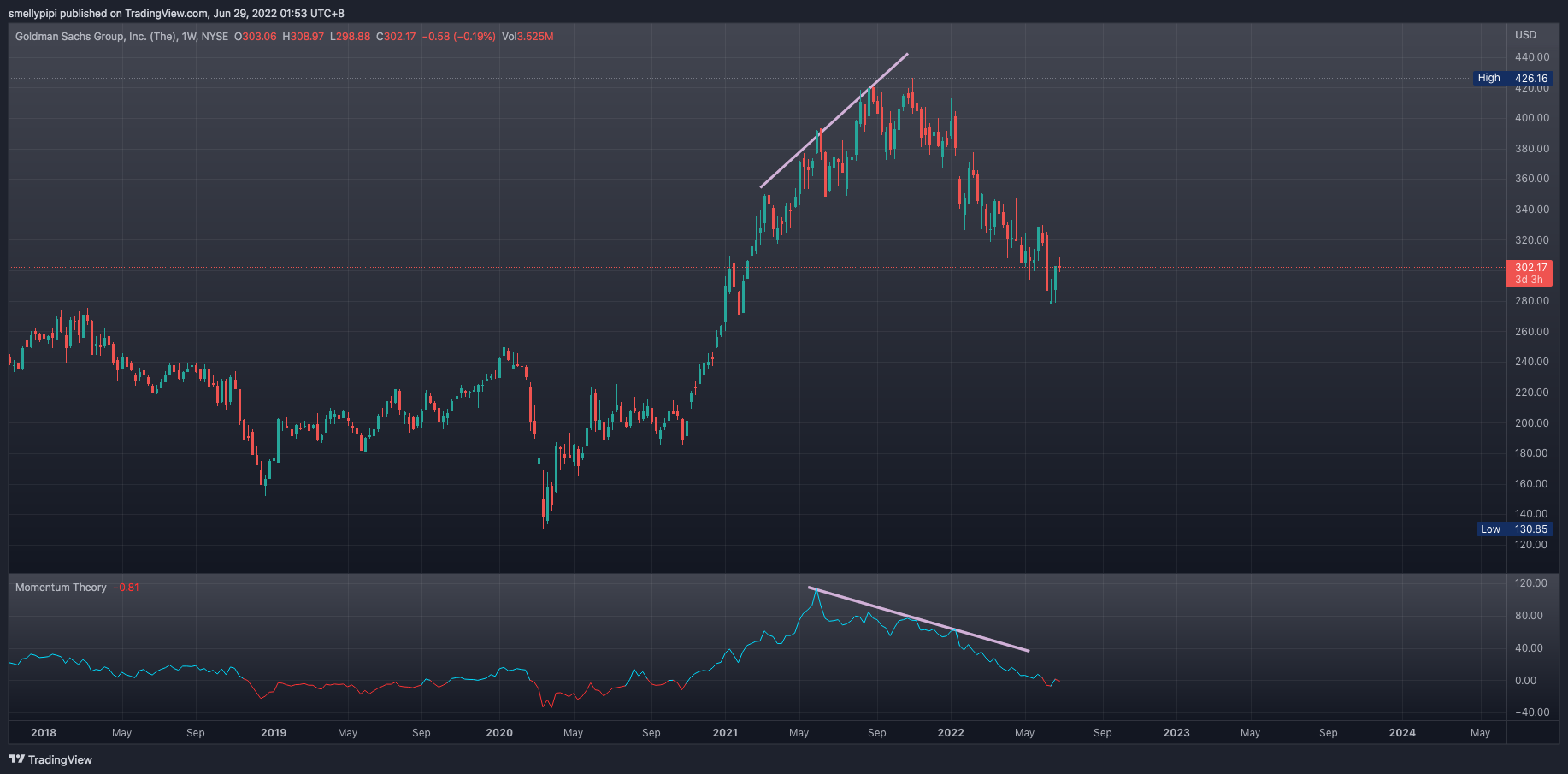Select the High 426.16 price tag

tap(1513, 78)
